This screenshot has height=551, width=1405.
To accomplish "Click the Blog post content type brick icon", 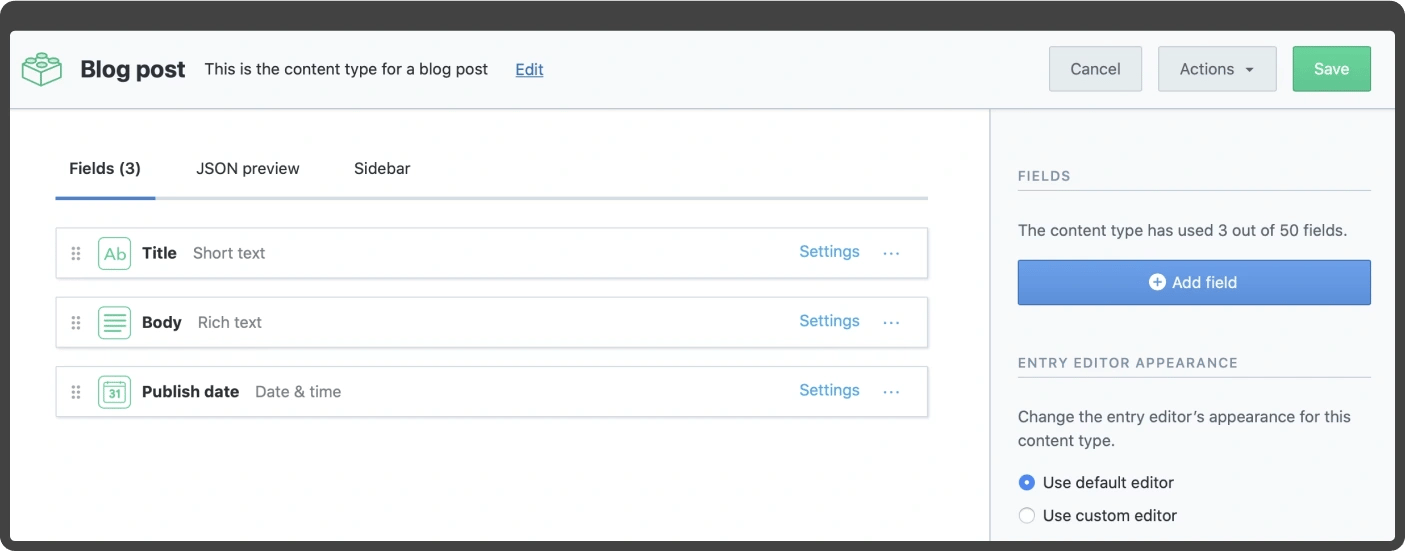I will 42,69.
